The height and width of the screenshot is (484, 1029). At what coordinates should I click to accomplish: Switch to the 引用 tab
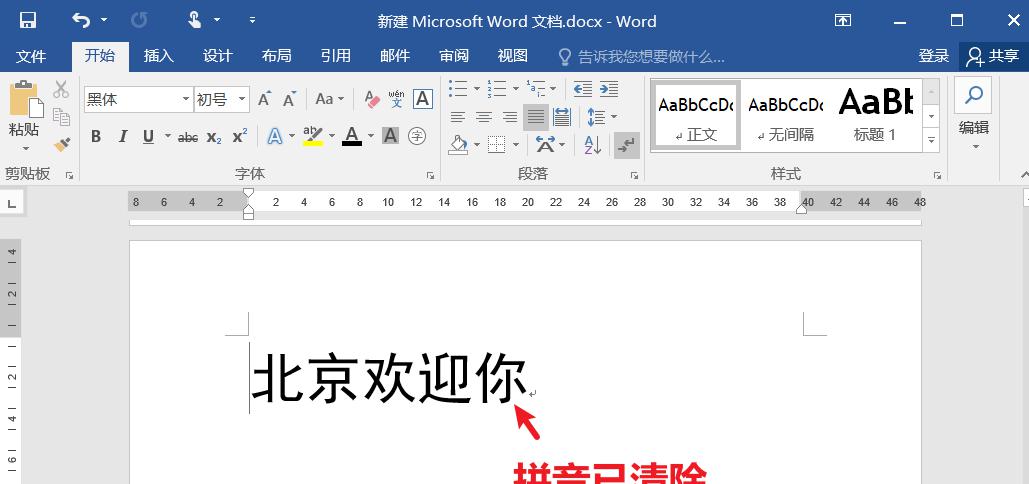tap(335, 56)
